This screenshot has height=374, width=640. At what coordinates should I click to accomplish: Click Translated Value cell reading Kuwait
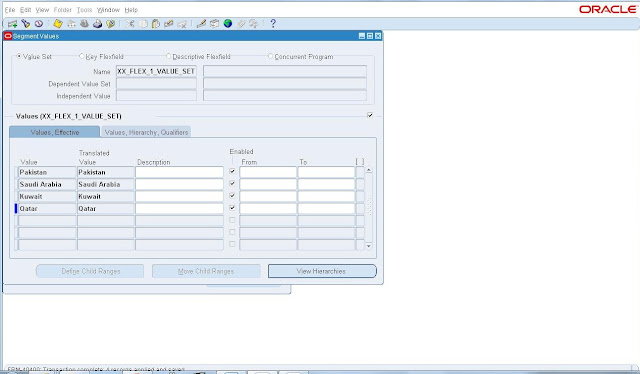(106, 196)
